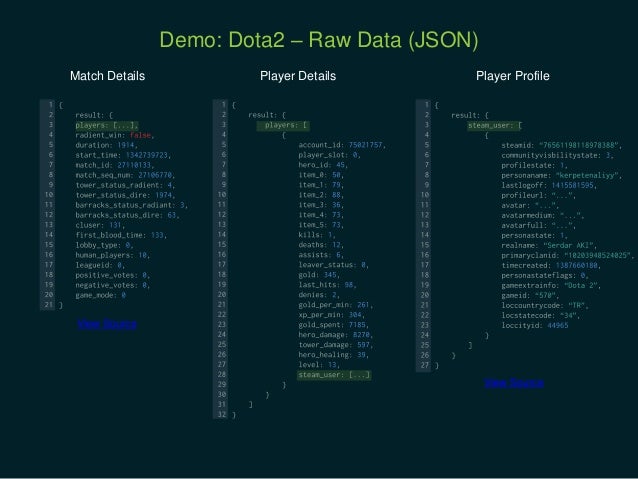638x479 pixels.
Task: Click the item_0: 50 line
Action: (321, 175)
